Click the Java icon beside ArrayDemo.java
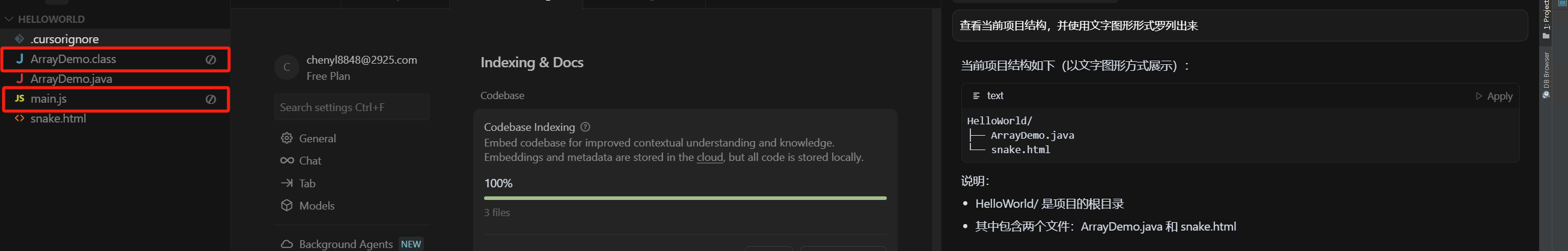Image resolution: width=1568 pixels, height=251 pixels. pyautogui.click(x=19, y=79)
